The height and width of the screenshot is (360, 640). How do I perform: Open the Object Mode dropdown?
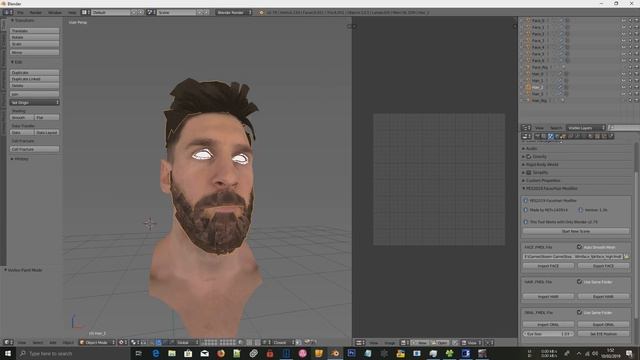[97, 342]
